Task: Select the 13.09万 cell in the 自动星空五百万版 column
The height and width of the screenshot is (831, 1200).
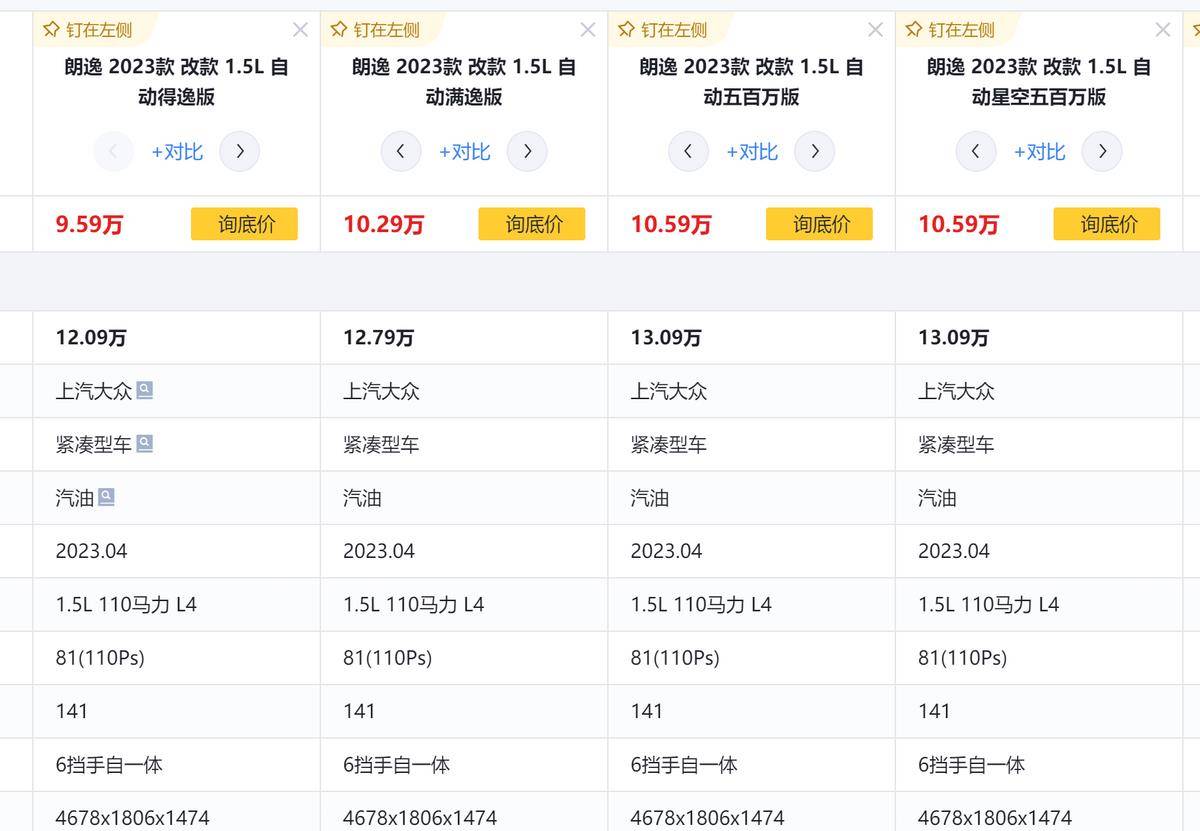Action: pyautogui.click(x=1039, y=338)
